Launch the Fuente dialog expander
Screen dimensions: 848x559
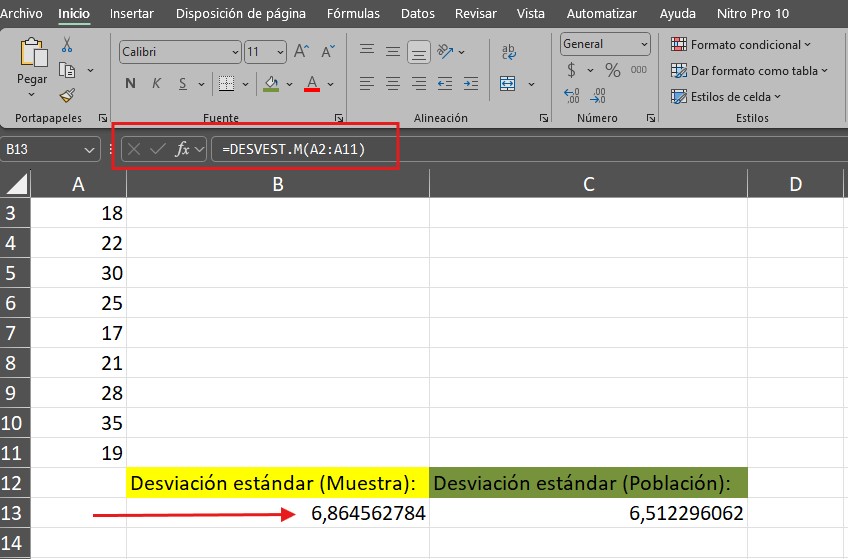pos(339,118)
